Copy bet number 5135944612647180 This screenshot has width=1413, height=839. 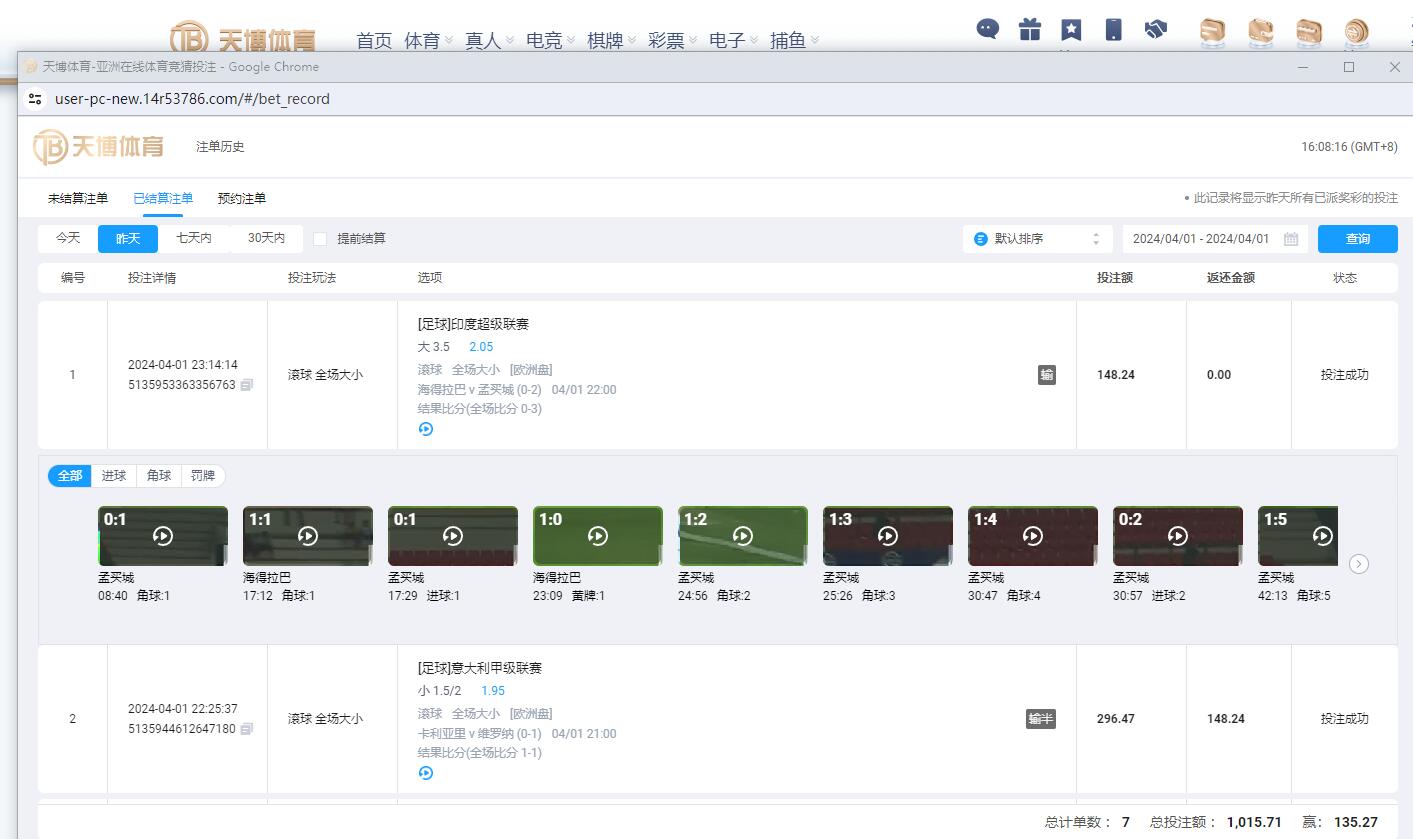247,729
